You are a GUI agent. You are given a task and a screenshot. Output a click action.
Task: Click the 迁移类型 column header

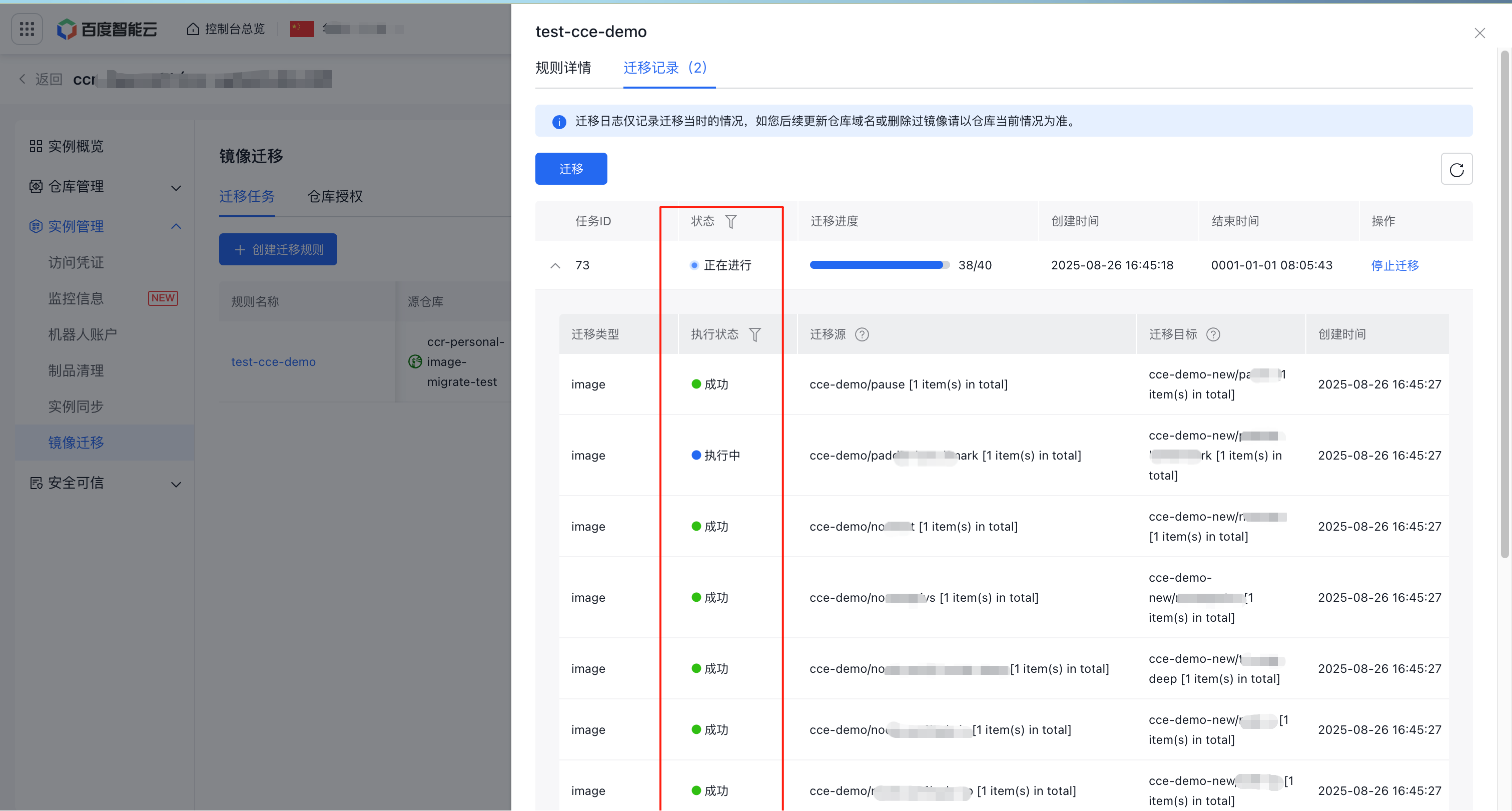coord(595,335)
